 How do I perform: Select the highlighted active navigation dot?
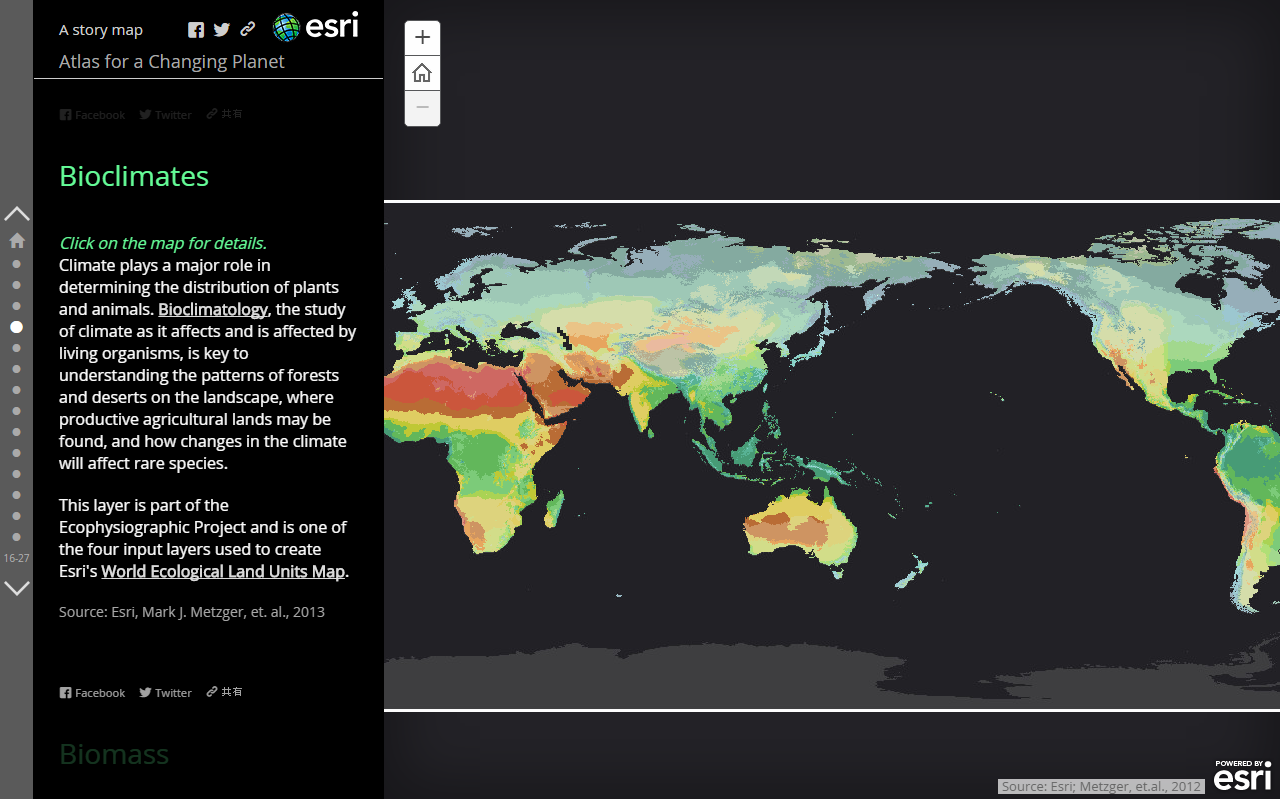pos(17,327)
